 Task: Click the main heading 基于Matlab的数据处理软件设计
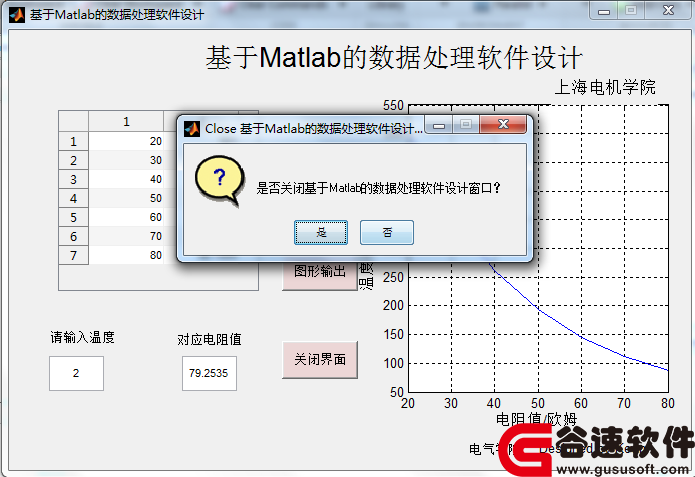(394, 58)
